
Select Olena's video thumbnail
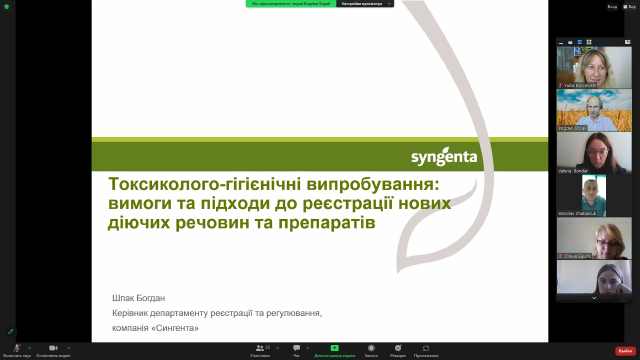594,238
